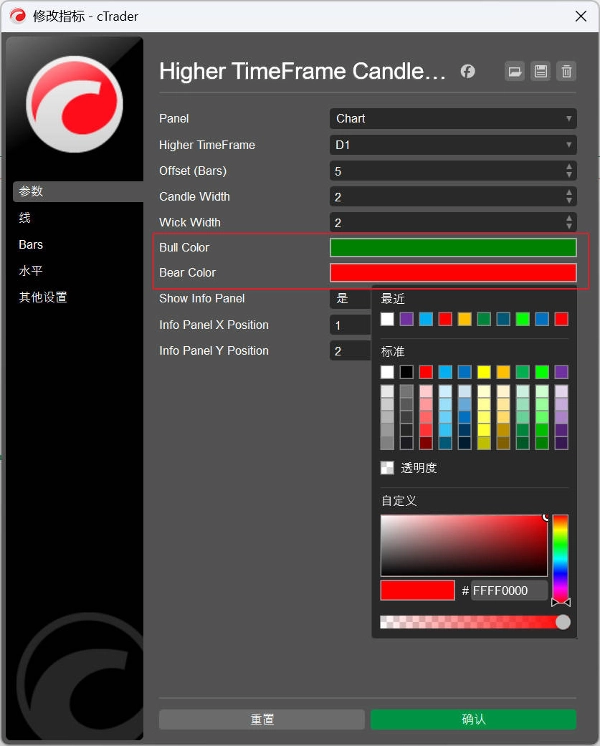Click inside the 自定义 color gradient square
The height and width of the screenshot is (746, 600).
[464, 545]
